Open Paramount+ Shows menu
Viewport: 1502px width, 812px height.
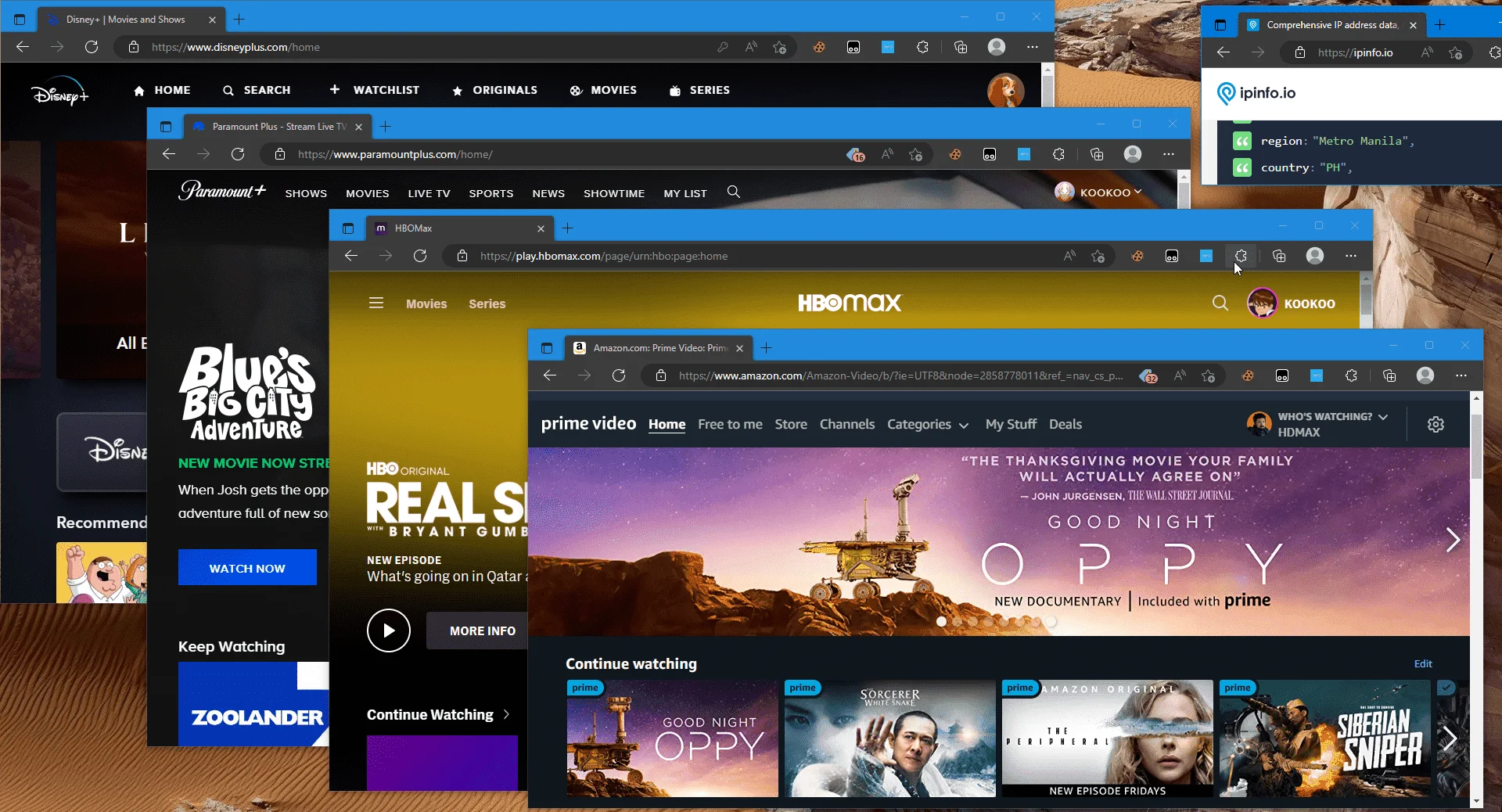[306, 193]
